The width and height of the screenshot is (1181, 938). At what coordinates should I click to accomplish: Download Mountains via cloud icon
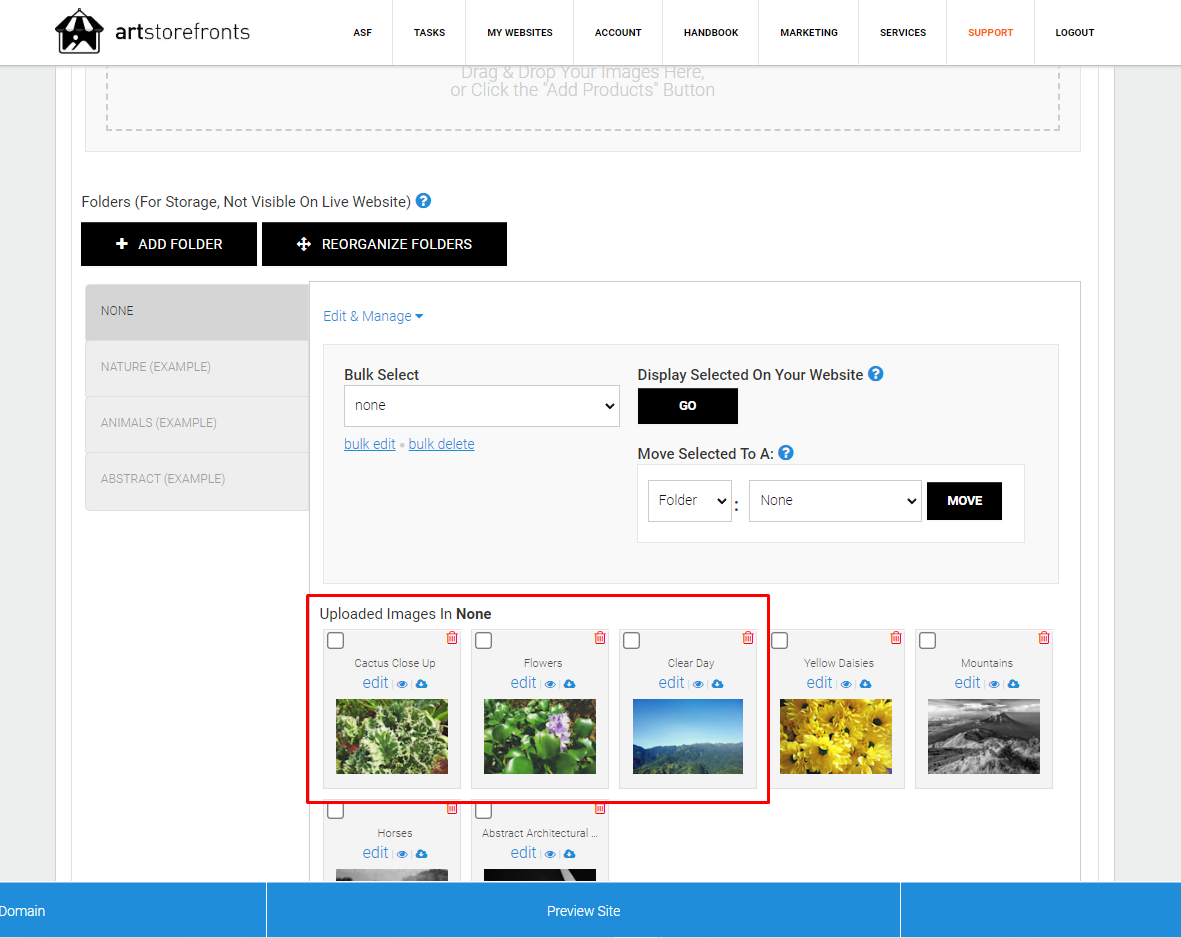1014,684
